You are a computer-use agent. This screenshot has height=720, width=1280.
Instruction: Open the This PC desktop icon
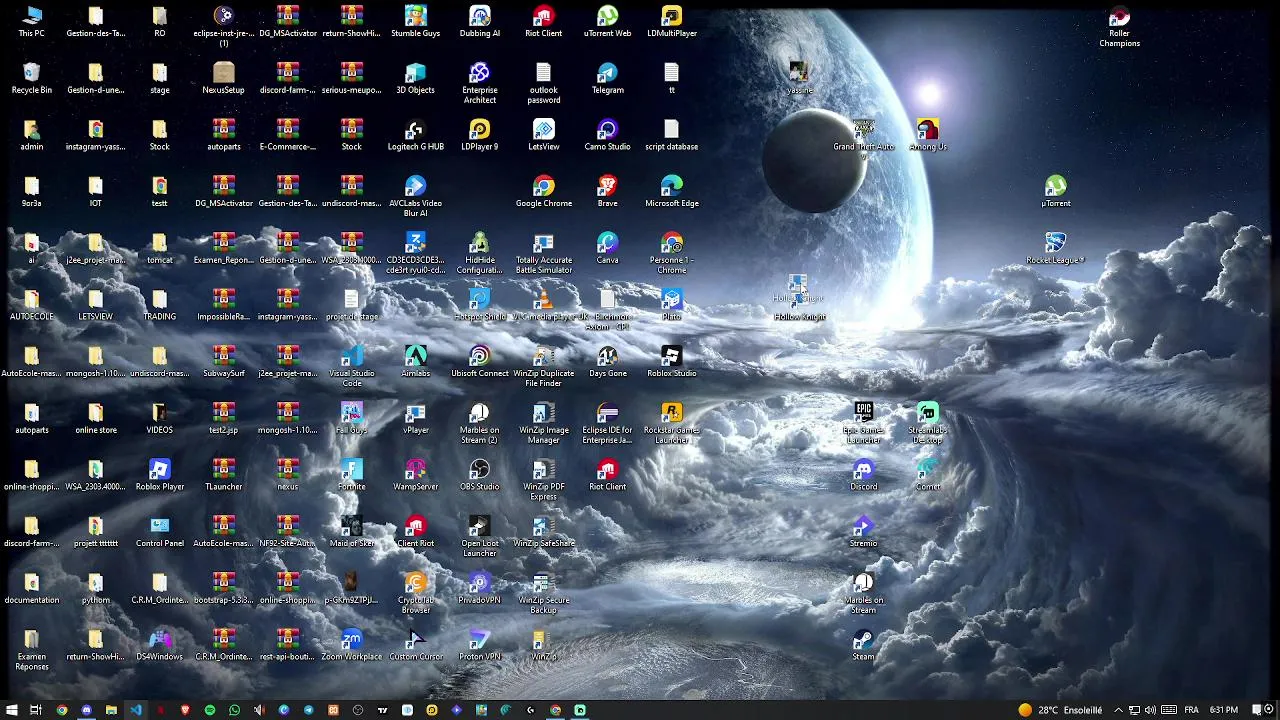pyautogui.click(x=31, y=22)
